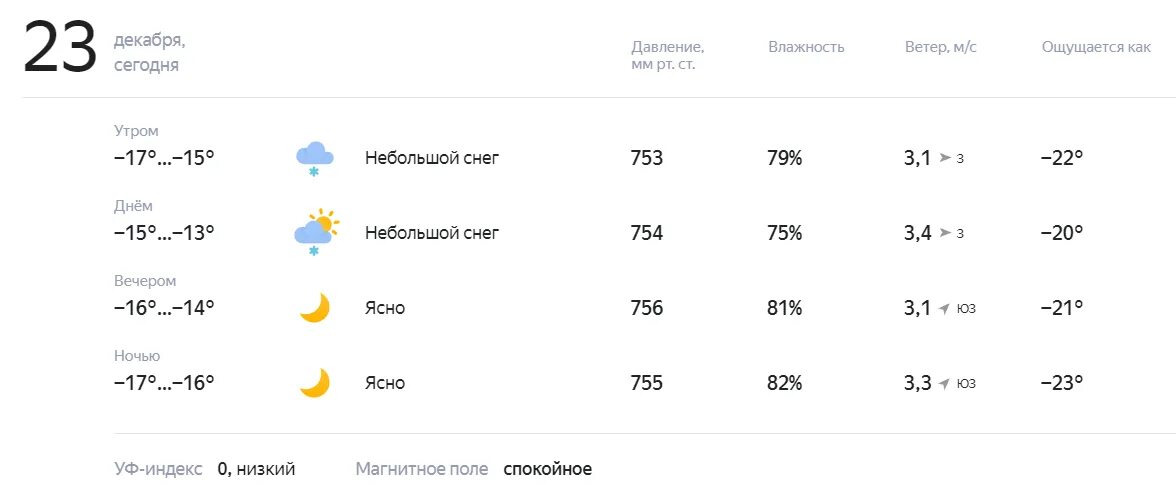The height and width of the screenshot is (497, 1176).
Task: Click the 'Ветер, м/с' column header
Action: [x=940, y=47]
